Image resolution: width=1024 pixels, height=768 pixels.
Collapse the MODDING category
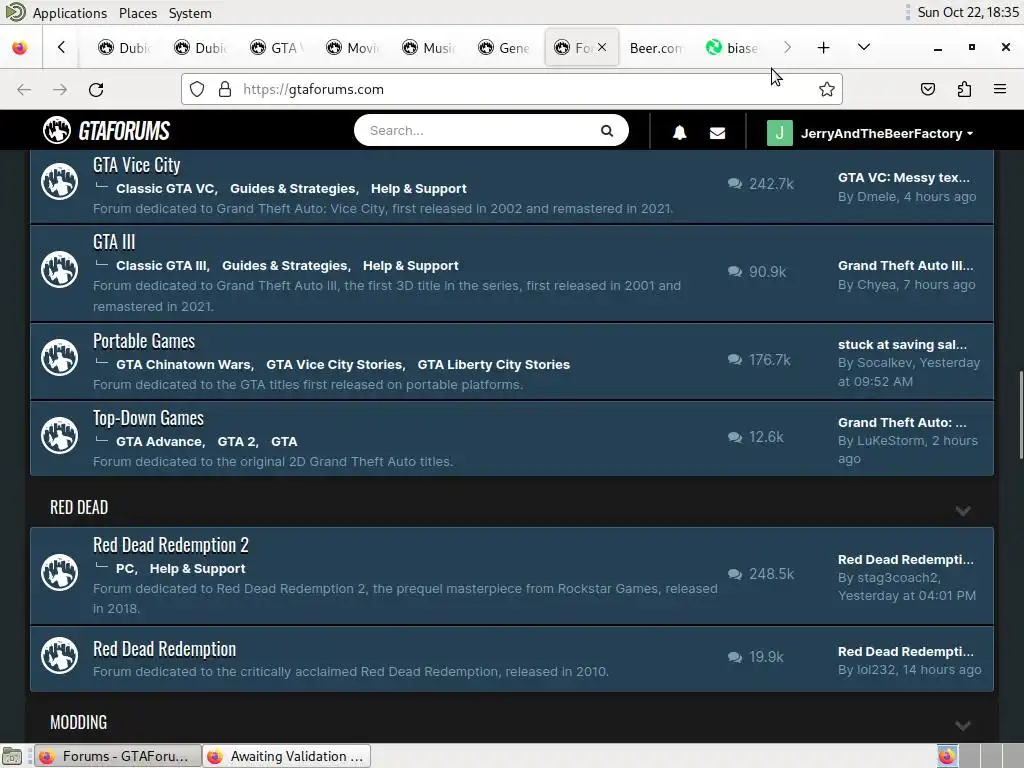[x=963, y=726]
